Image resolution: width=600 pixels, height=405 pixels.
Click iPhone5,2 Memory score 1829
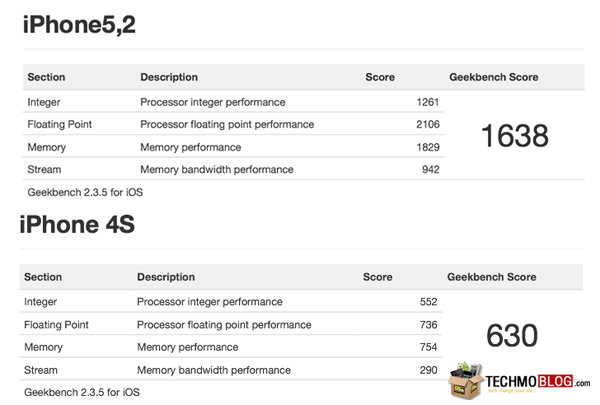(x=427, y=147)
